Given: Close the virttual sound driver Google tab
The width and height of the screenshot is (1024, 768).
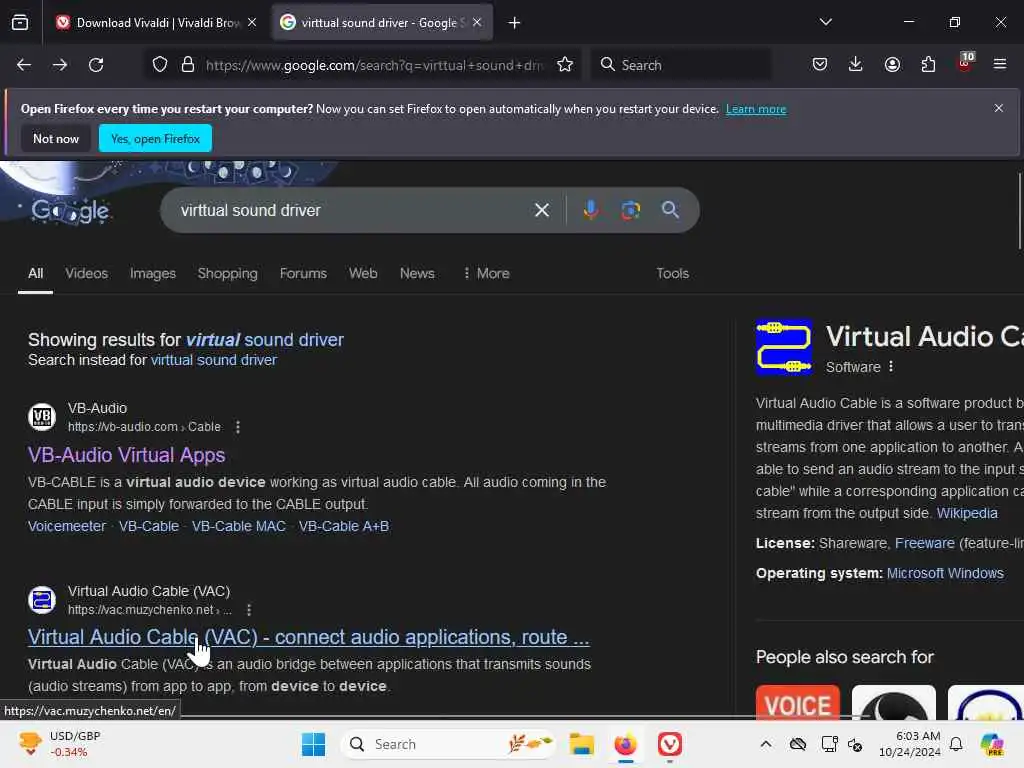Looking at the screenshot, I should pos(477,23).
